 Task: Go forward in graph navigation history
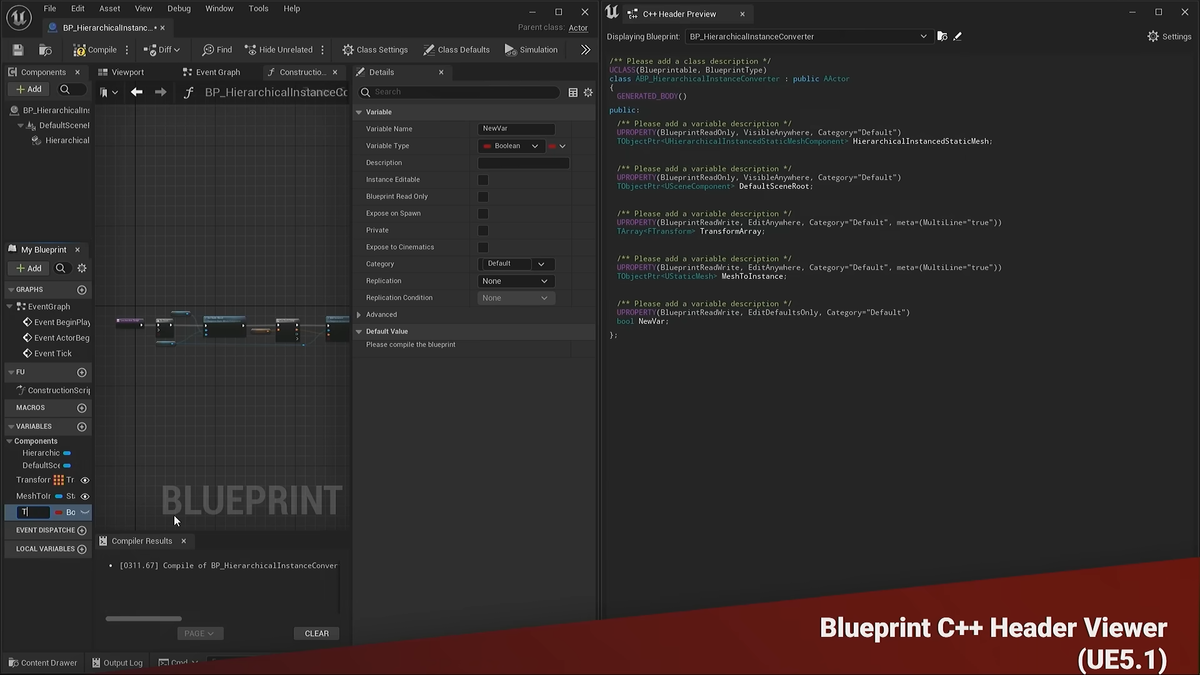(160, 92)
